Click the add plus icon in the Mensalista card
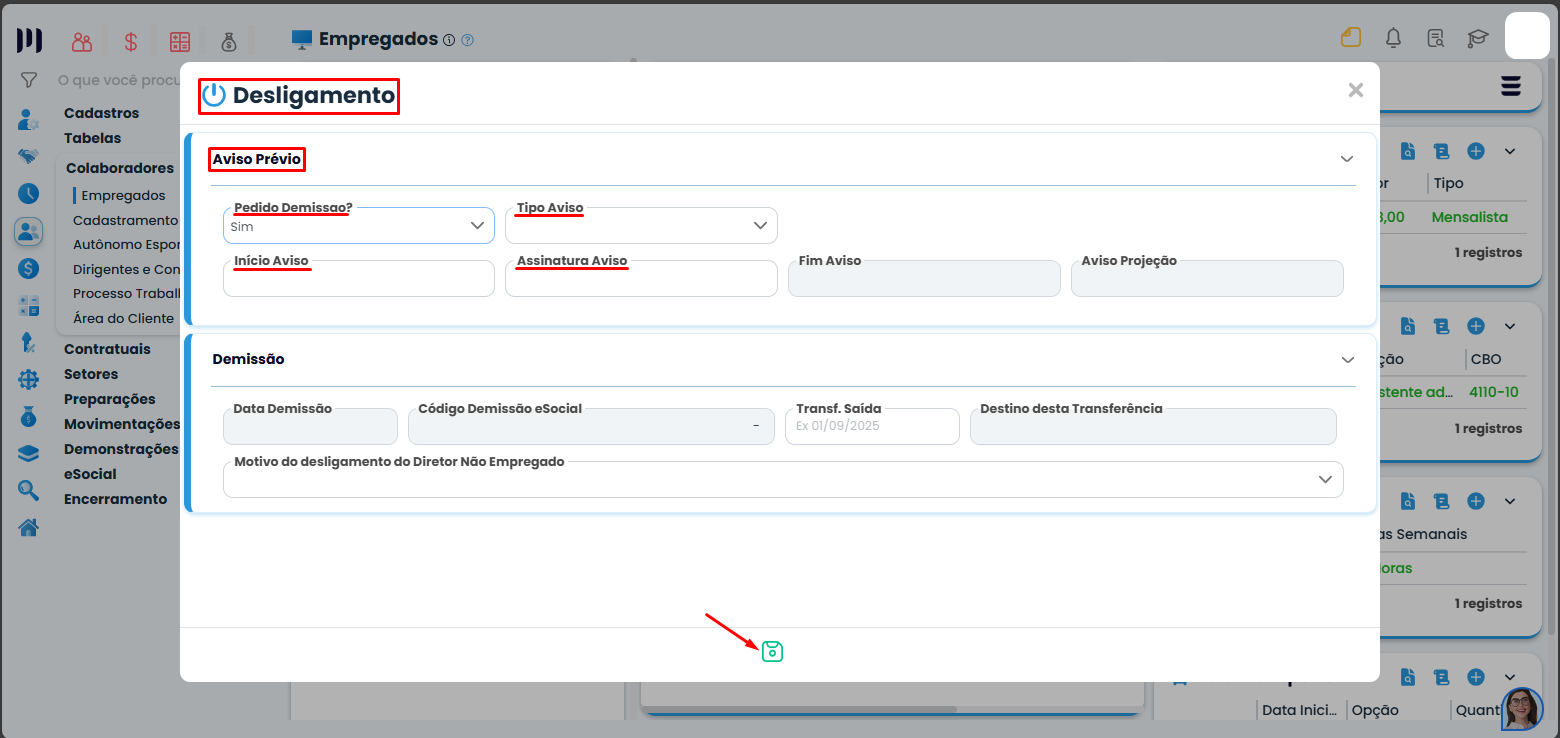1560x738 pixels. (x=1476, y=151)
